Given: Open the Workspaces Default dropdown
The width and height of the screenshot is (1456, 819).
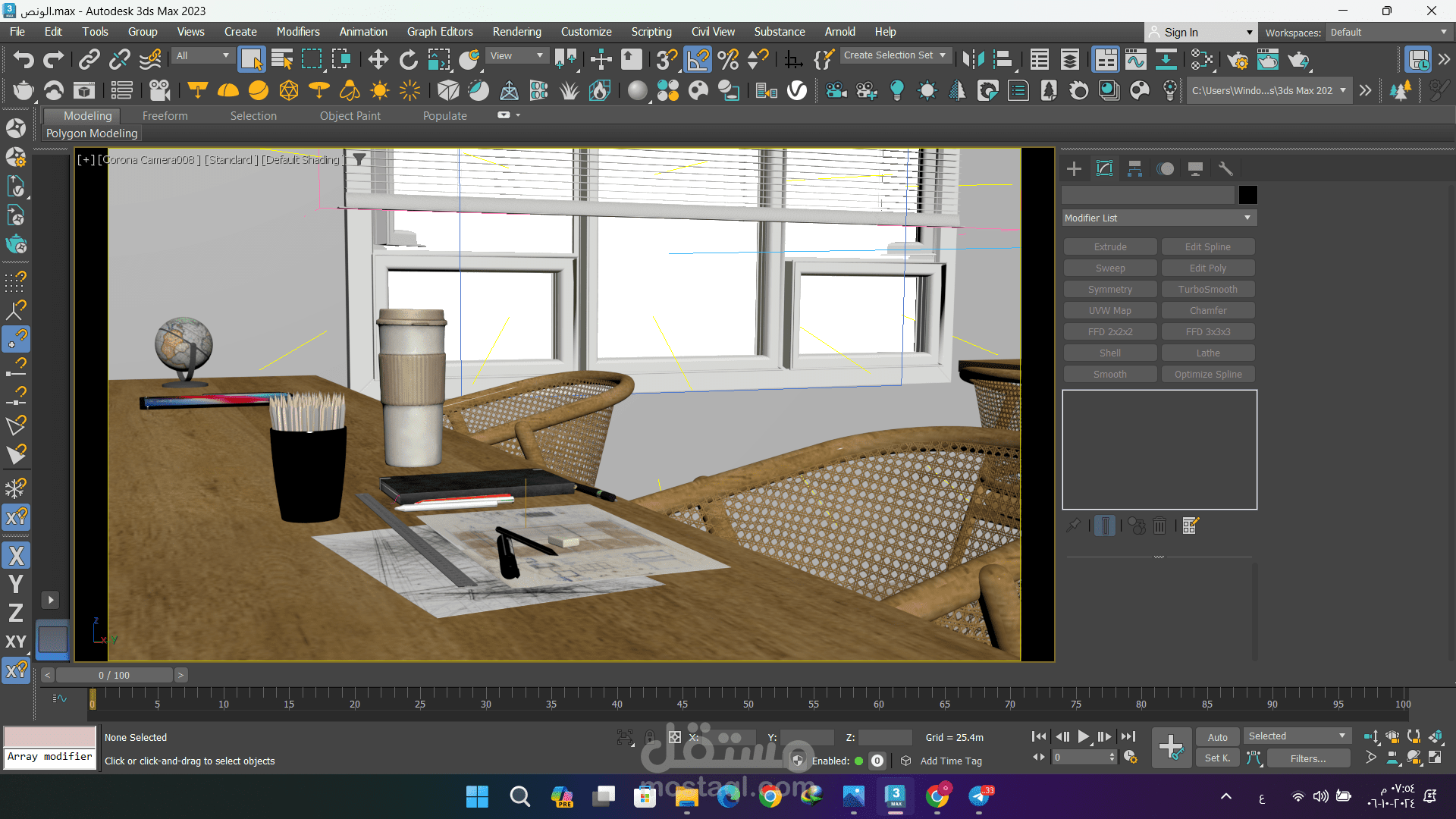Looking at the screenshot, I should (1388, 32).
